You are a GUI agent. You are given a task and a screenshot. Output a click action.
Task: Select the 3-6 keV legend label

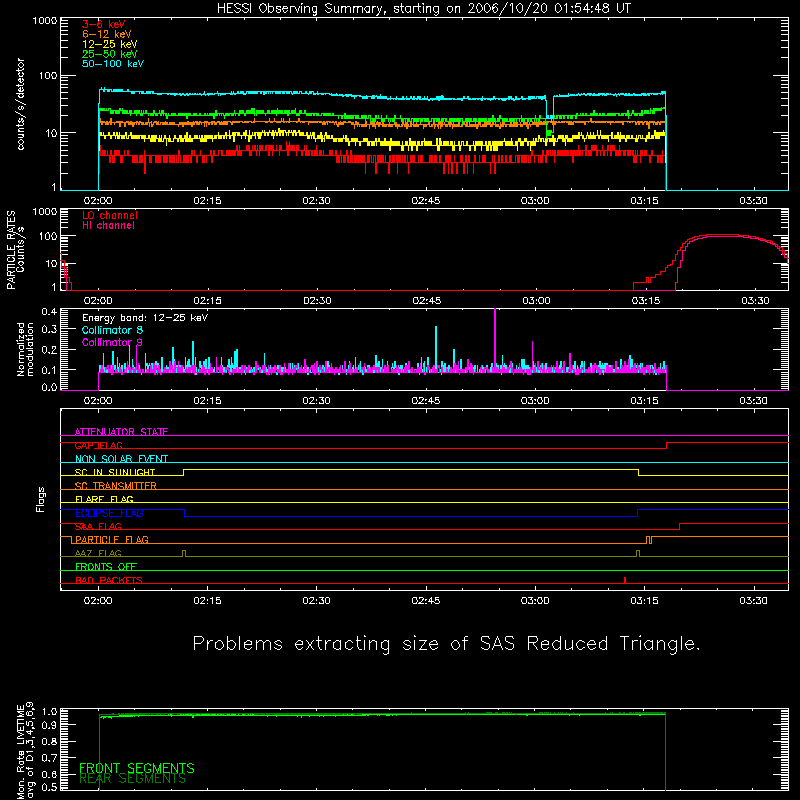104,24
